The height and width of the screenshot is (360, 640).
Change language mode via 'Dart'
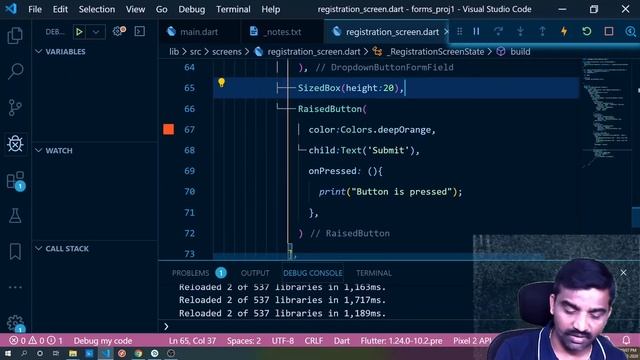pos(342,340)
